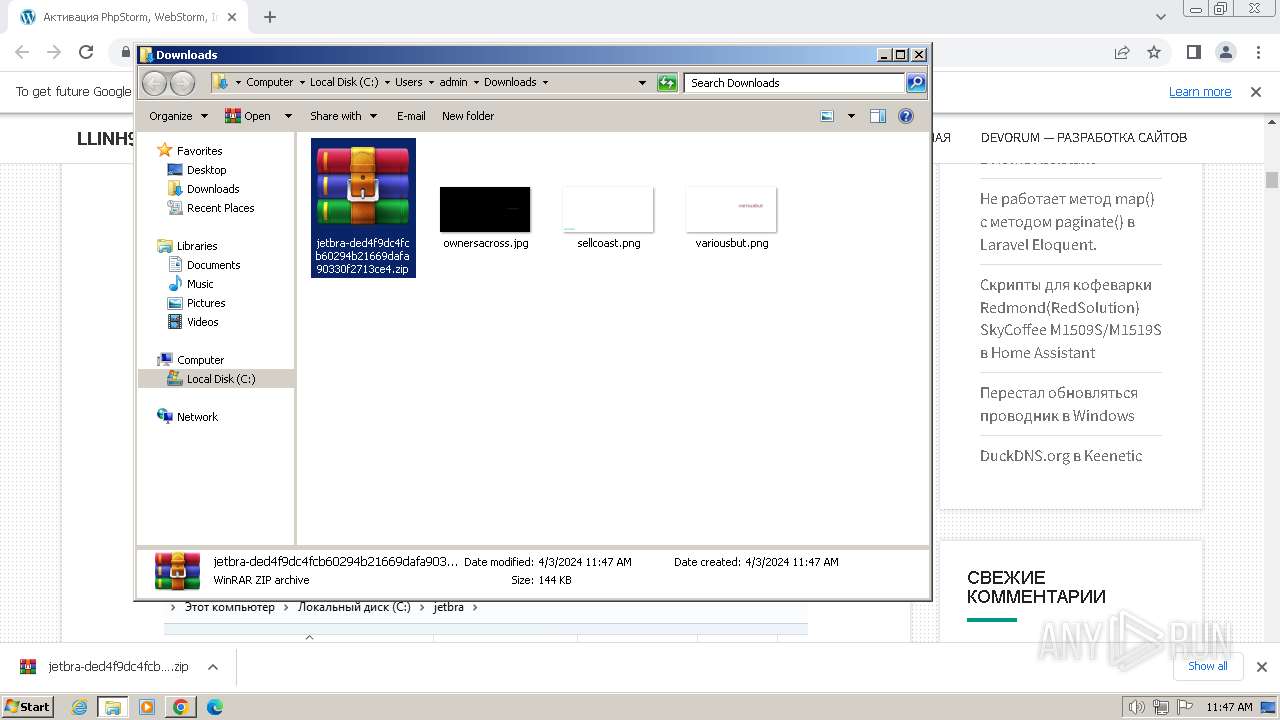The image size is (1280, 720).
Task: Click admin breadcrumb segment
Action: pos(453,83)
